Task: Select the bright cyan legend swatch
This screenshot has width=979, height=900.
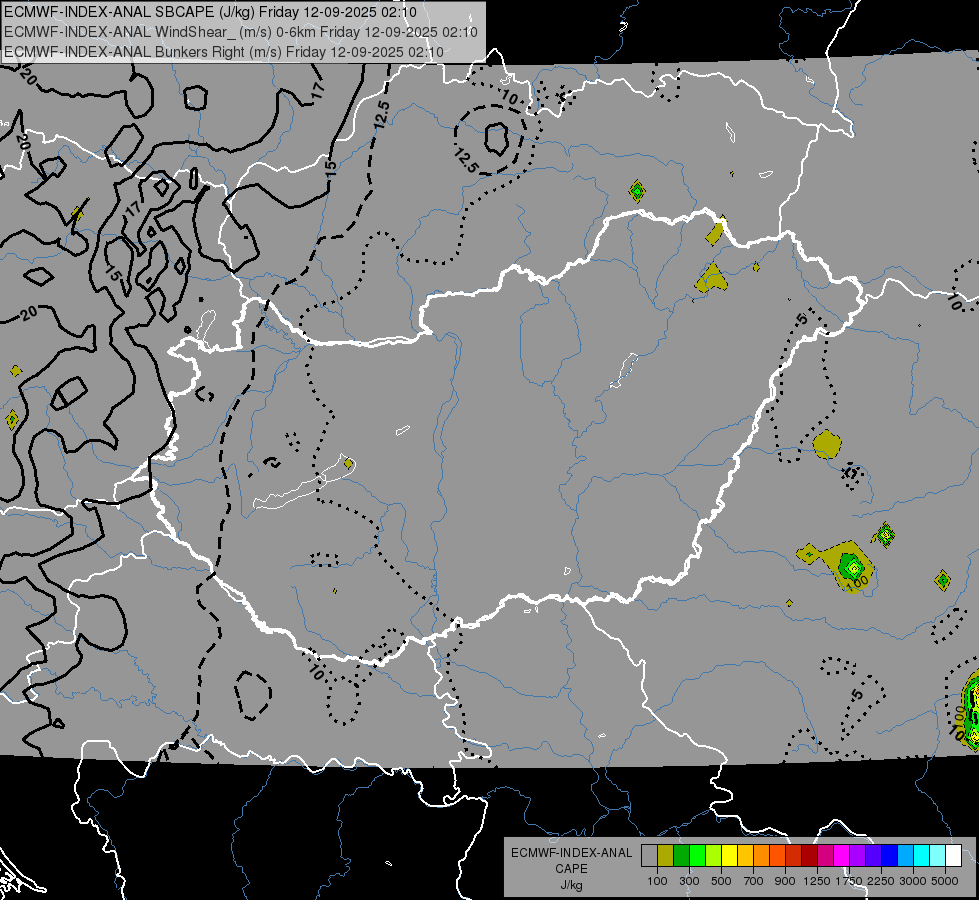Action: click(922, 856)
